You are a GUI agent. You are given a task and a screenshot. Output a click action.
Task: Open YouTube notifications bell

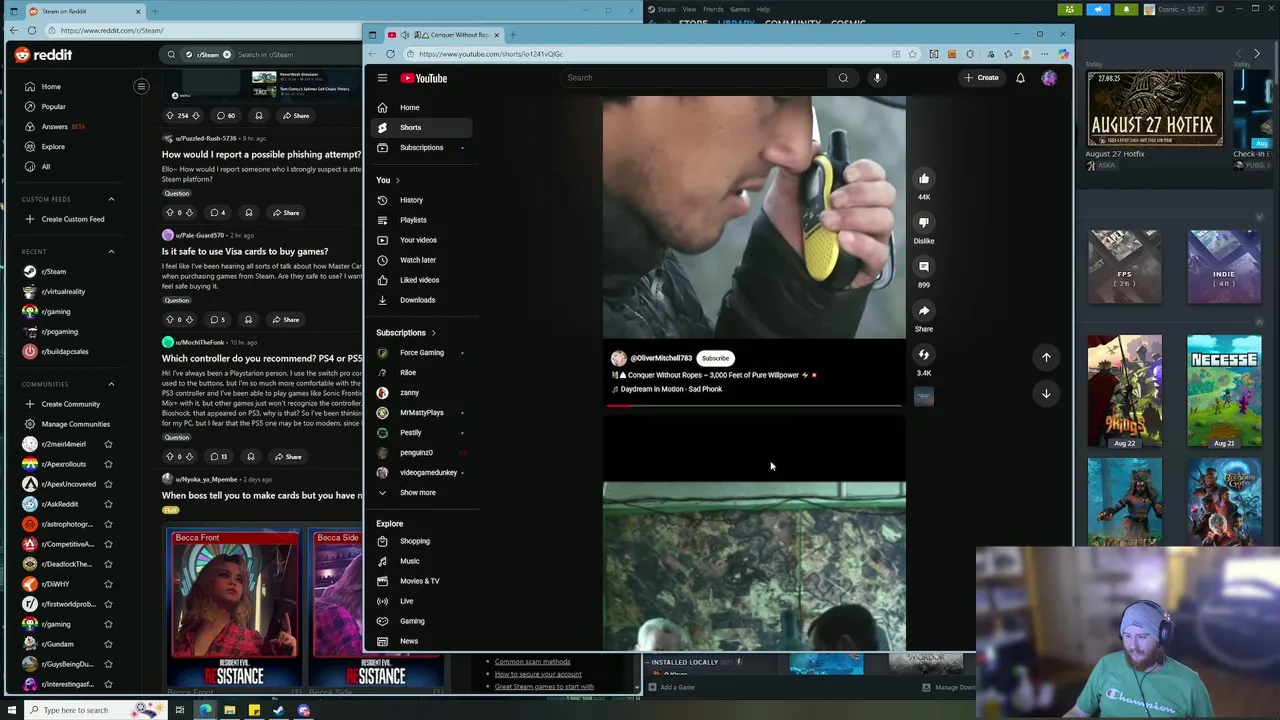pos(1020,78)
